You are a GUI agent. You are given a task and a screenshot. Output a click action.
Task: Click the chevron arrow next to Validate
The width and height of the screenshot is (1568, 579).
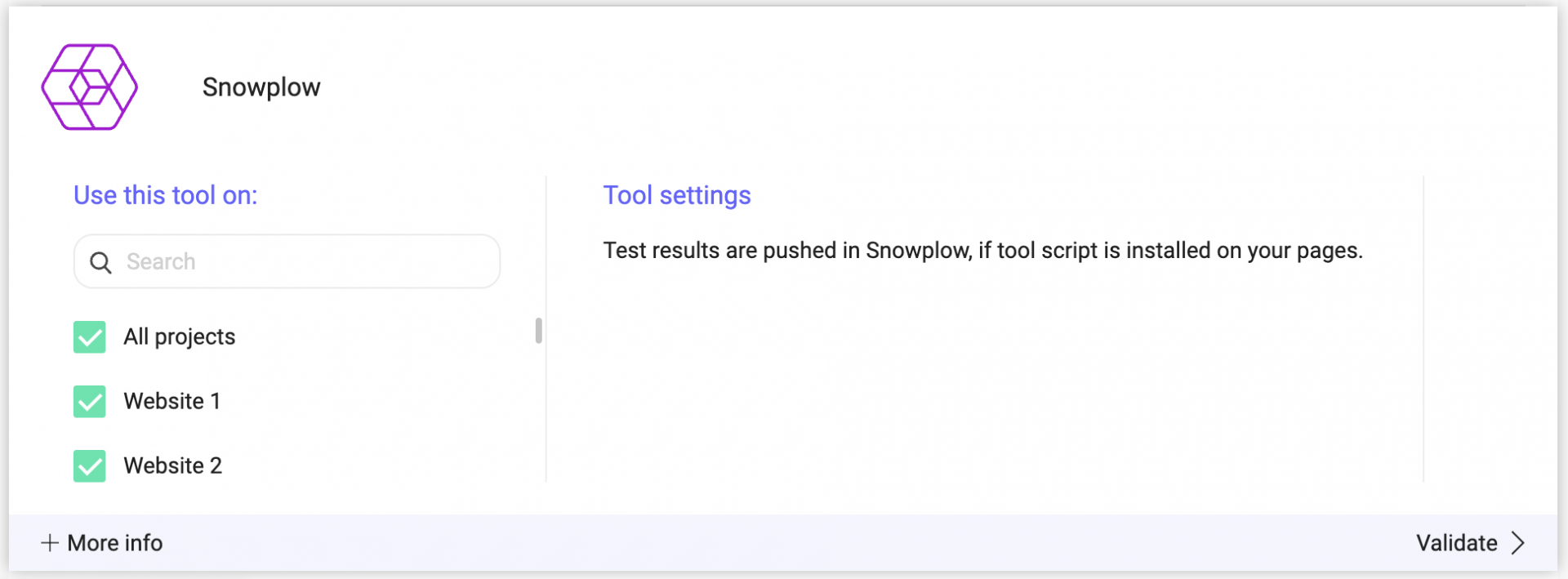pyautogui.click(x=1517, y=543)
